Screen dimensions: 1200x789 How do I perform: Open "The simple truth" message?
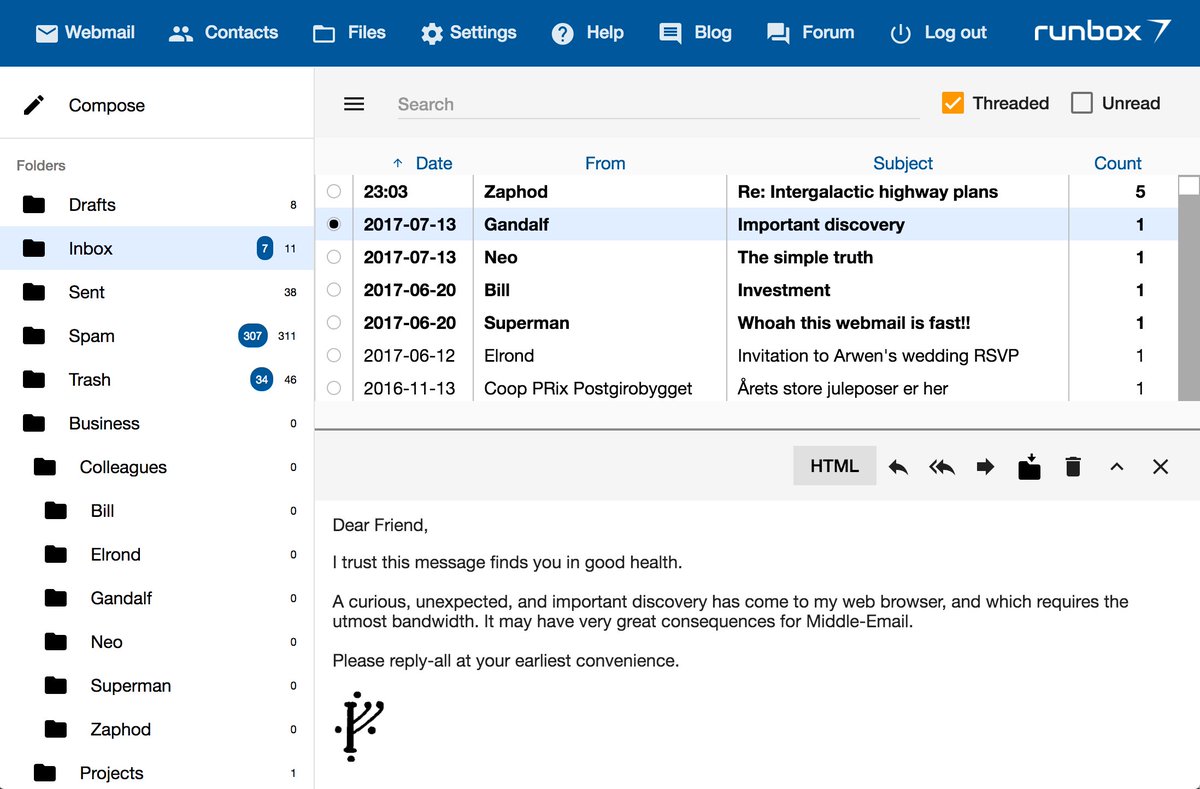(x=805, y=257)
